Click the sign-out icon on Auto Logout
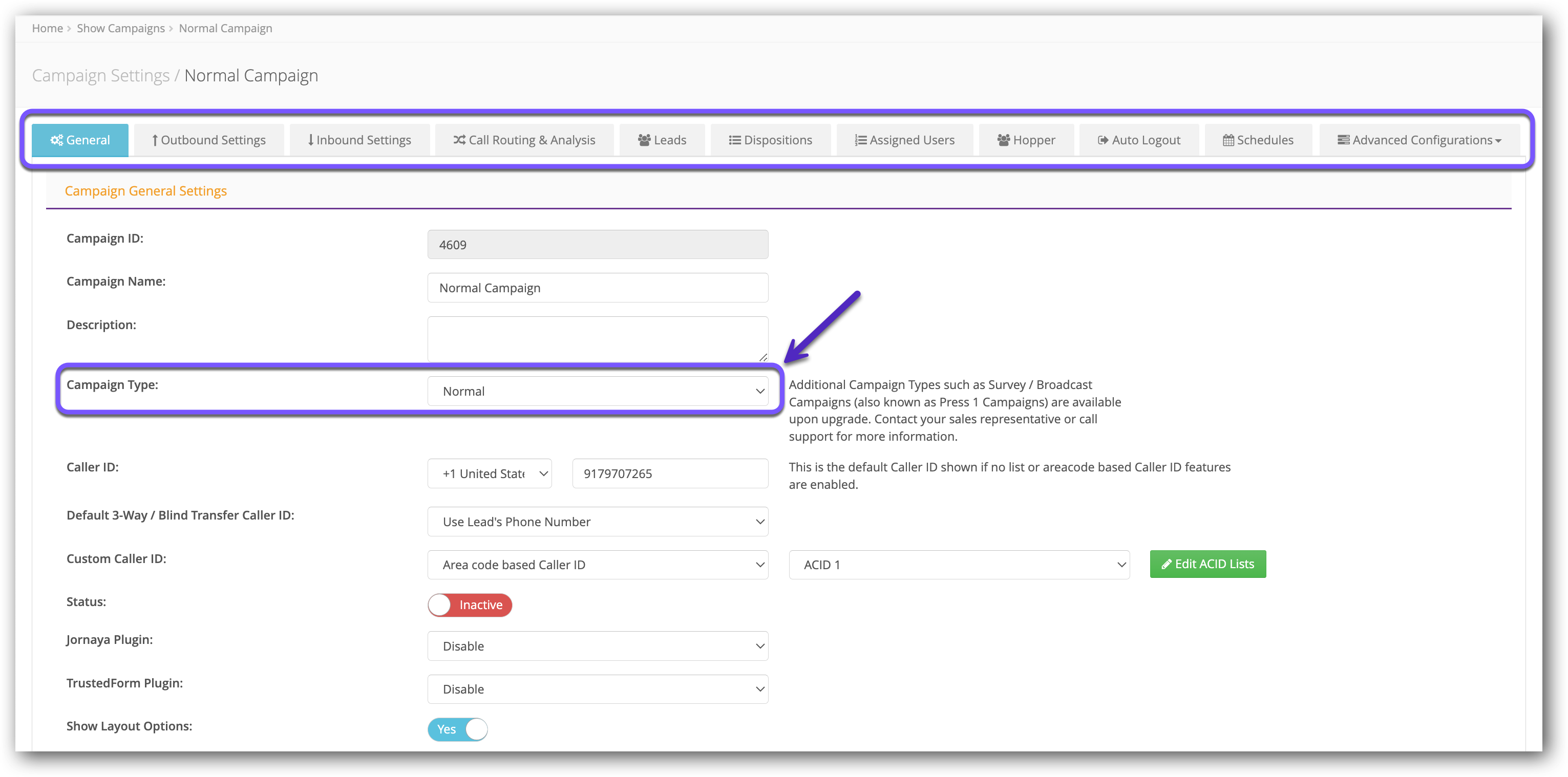 click(1103, 140)
